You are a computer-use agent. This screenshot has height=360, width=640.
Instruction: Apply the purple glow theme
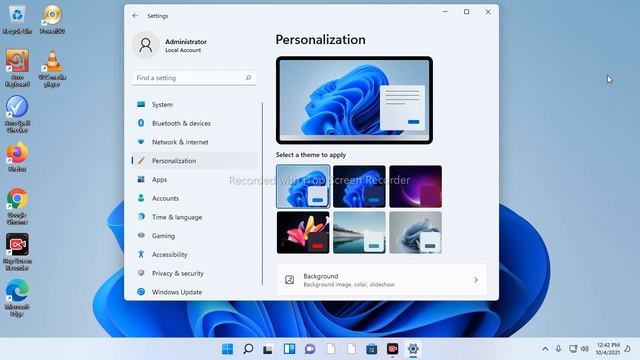tap(416, 187)
